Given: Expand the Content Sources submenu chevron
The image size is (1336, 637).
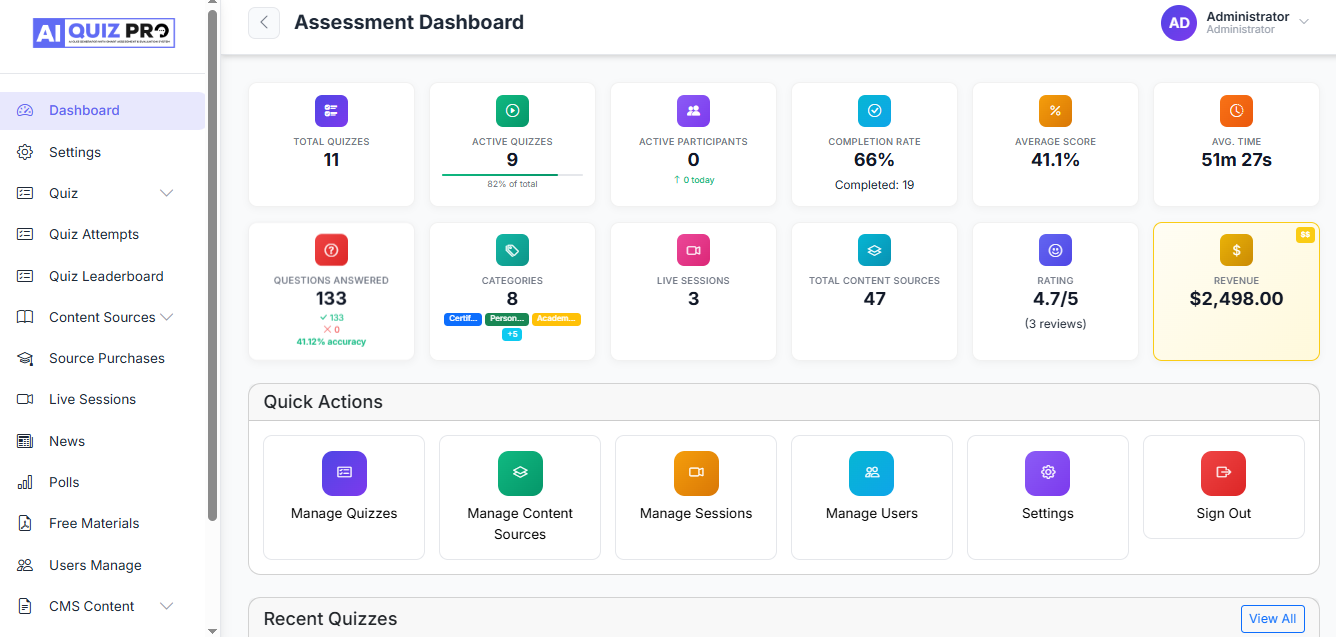Looking at the screenshot, I should (x=167, y=317).
